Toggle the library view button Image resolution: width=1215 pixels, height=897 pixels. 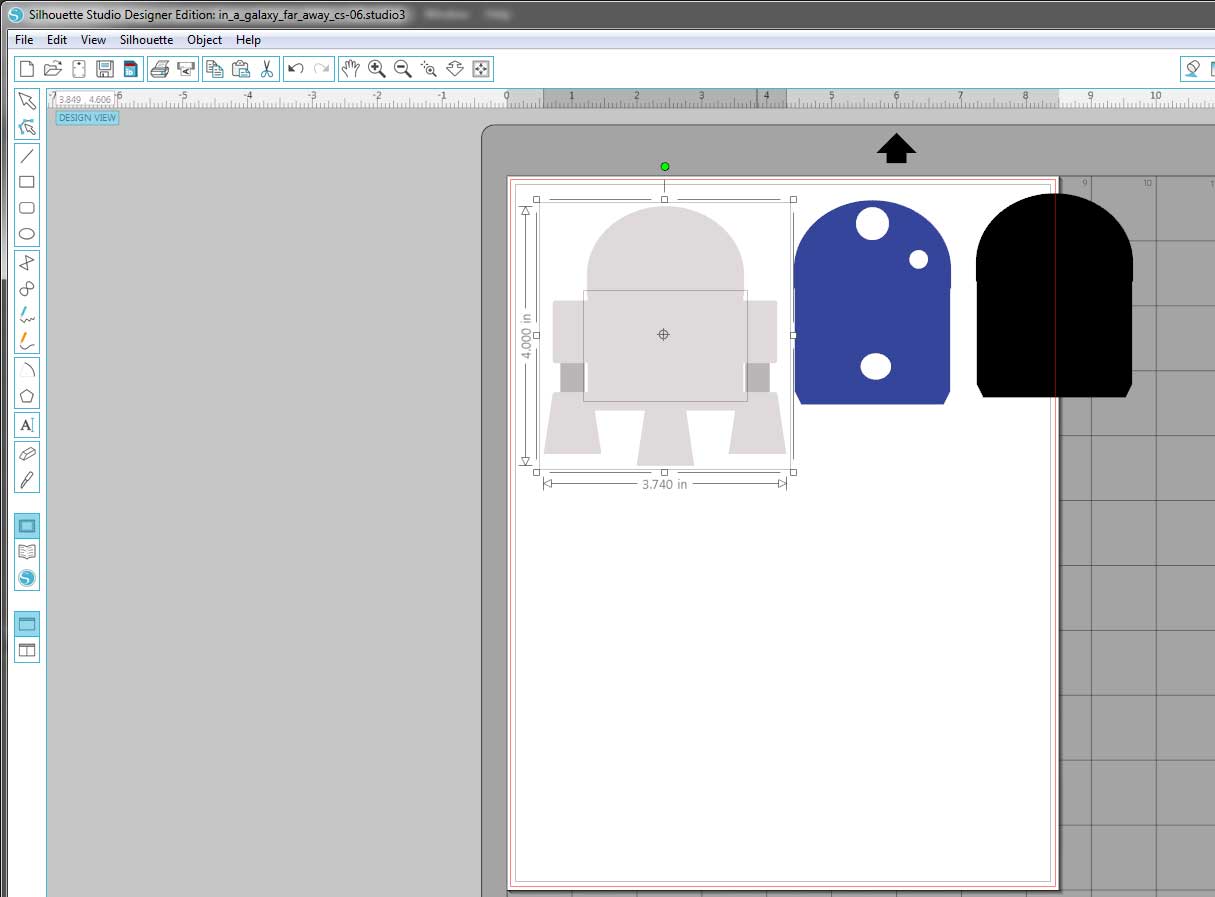[27, 552]
